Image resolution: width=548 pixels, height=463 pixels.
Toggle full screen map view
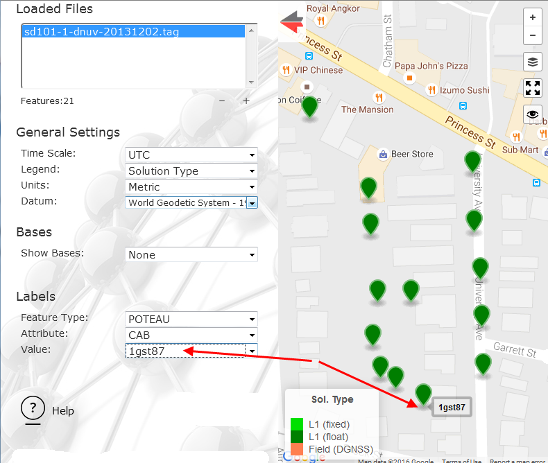(x=533, y=88)
